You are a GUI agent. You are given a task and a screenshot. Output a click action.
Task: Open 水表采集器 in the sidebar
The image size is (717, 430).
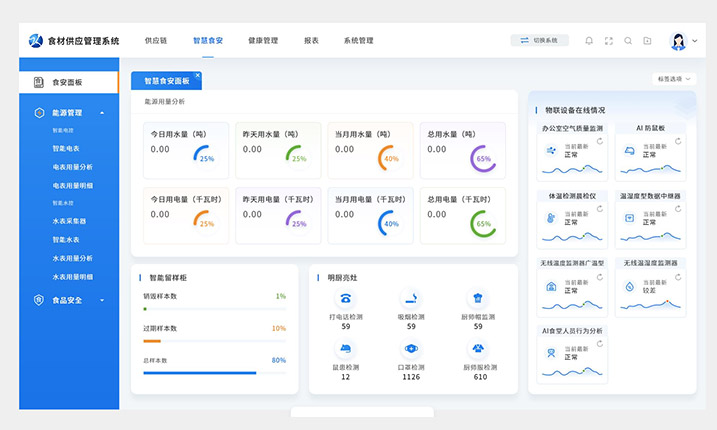[69, 221]
